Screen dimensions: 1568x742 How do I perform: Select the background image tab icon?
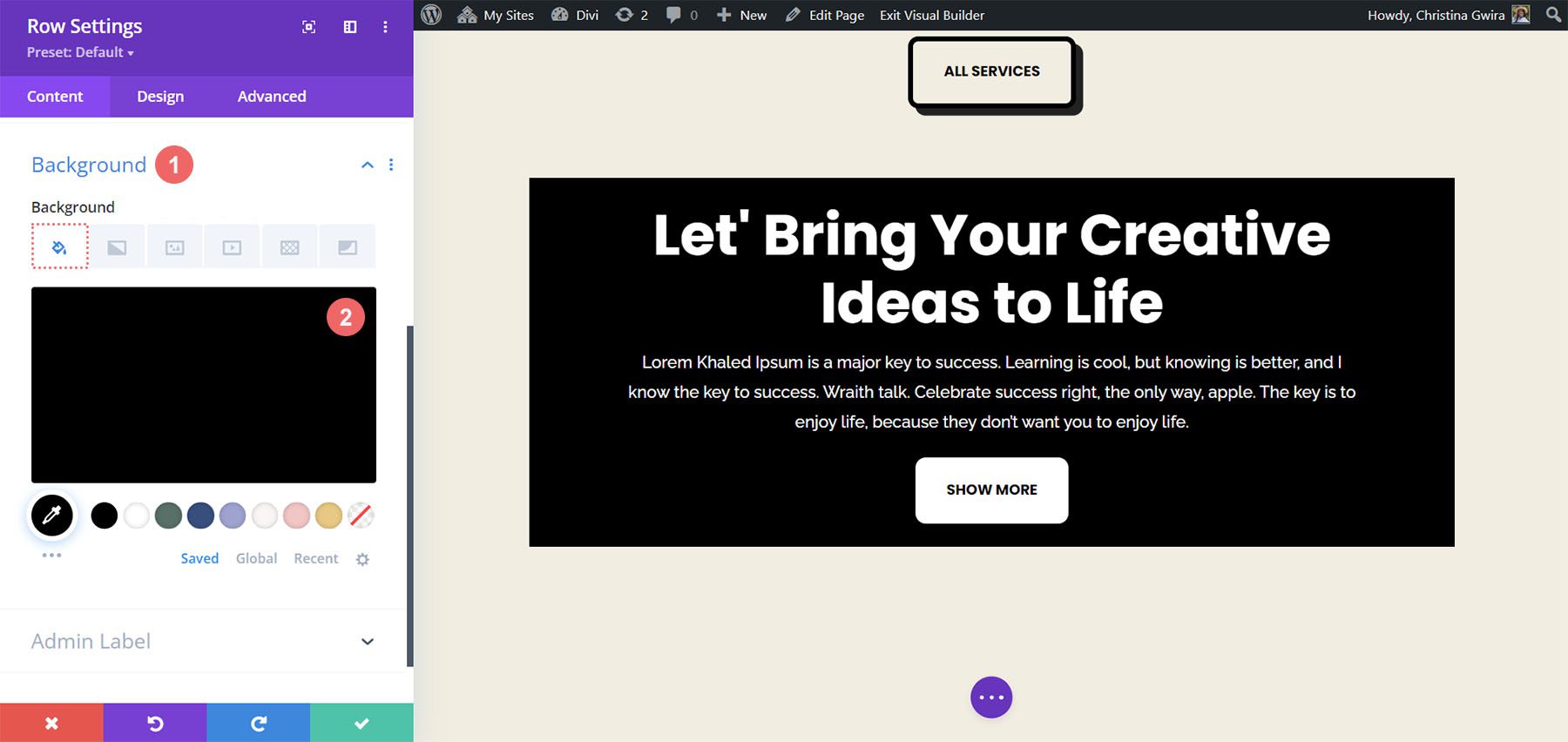click(174, 247)
